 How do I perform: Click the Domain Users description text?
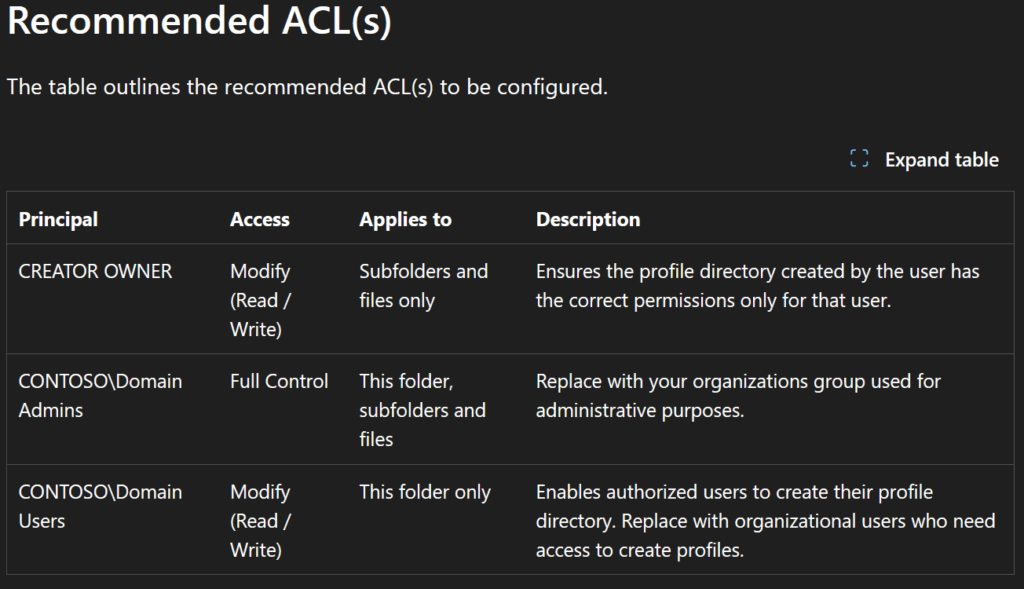point(765,521)
